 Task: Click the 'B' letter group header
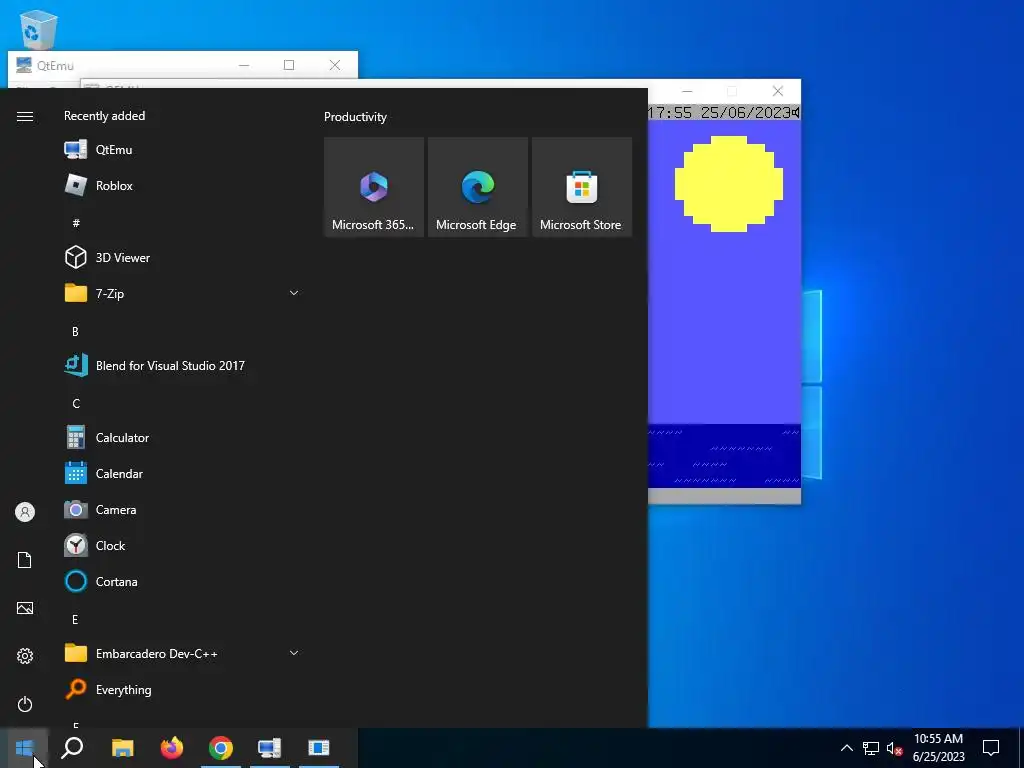[x=75, y=331]
